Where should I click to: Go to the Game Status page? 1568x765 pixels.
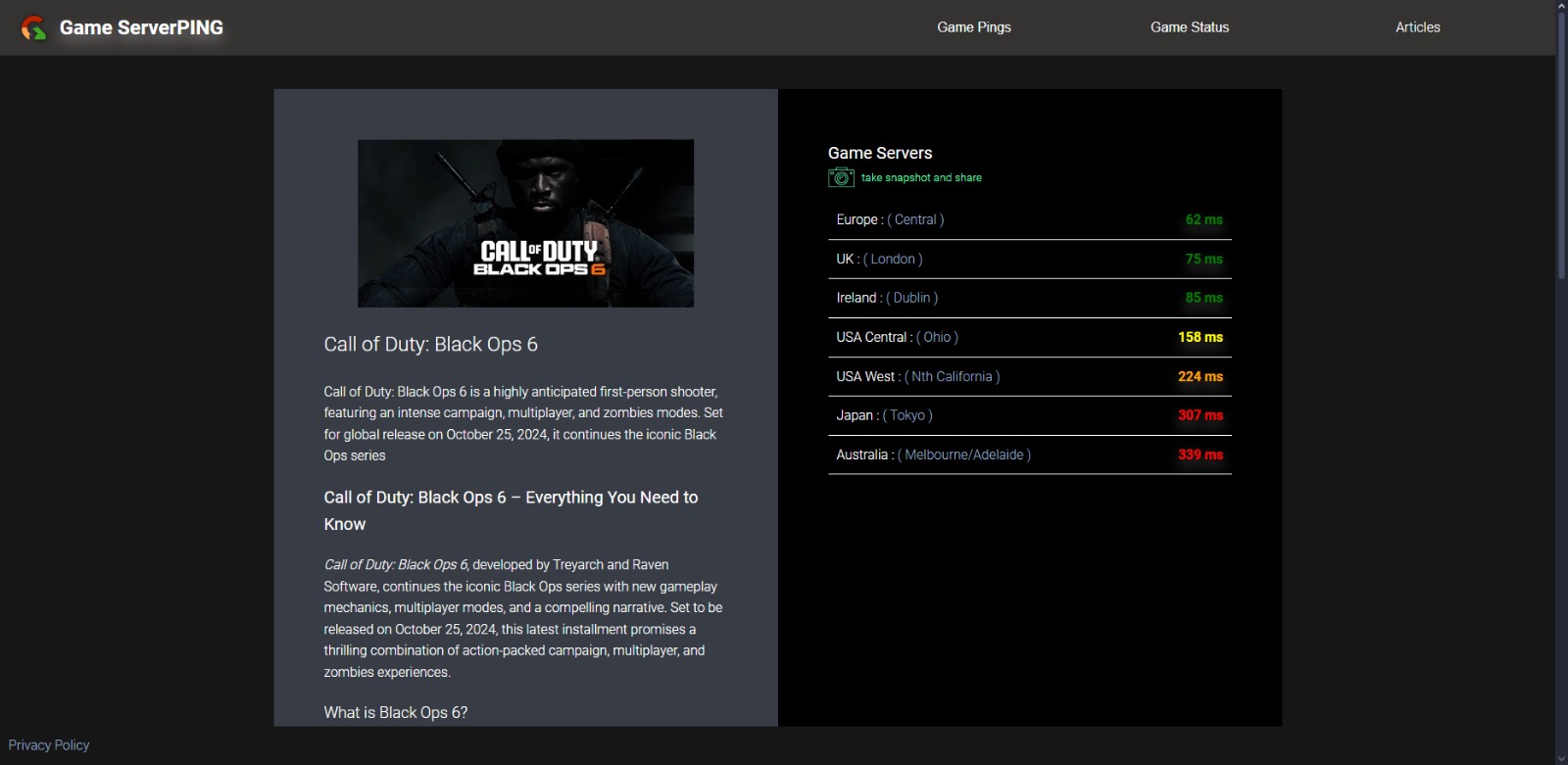coord(1190,27)
